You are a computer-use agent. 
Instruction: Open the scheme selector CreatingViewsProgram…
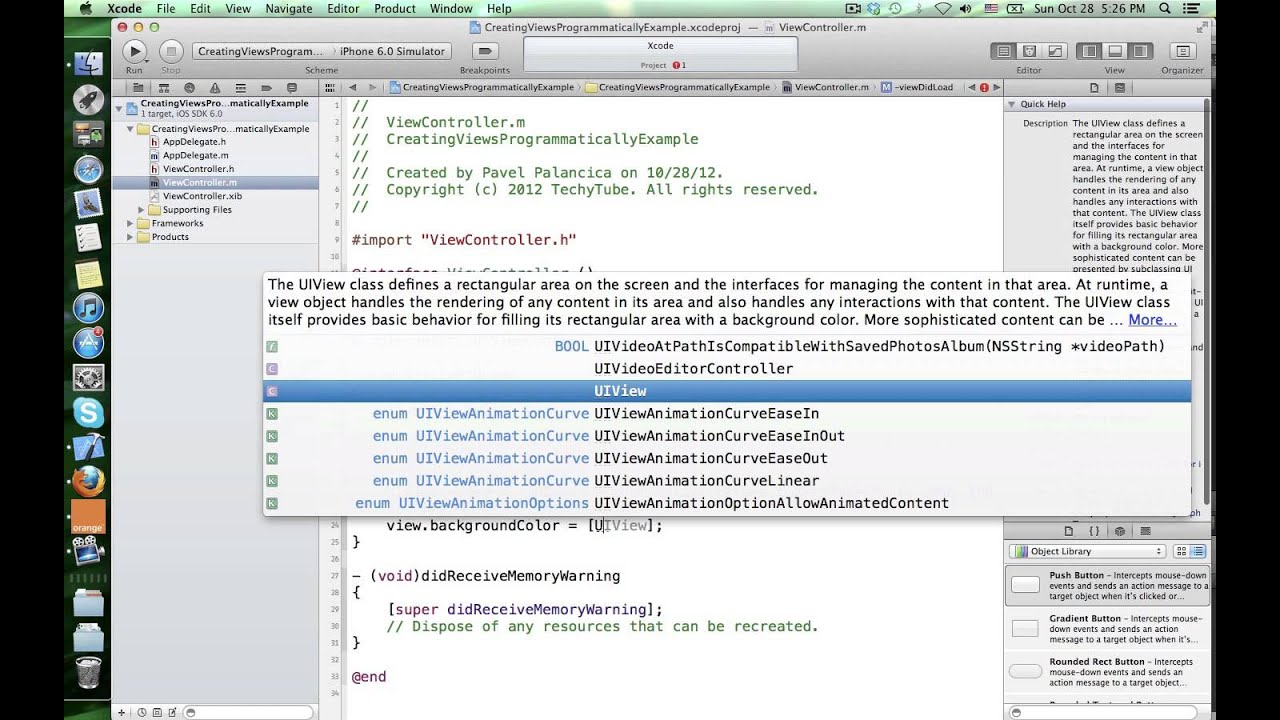260,51
